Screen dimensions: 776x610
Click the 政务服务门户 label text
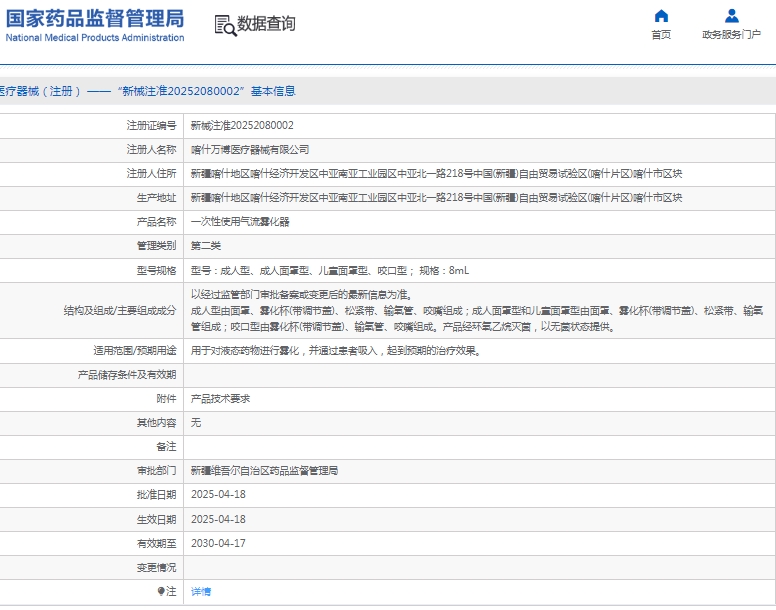[x=731, y=35]
